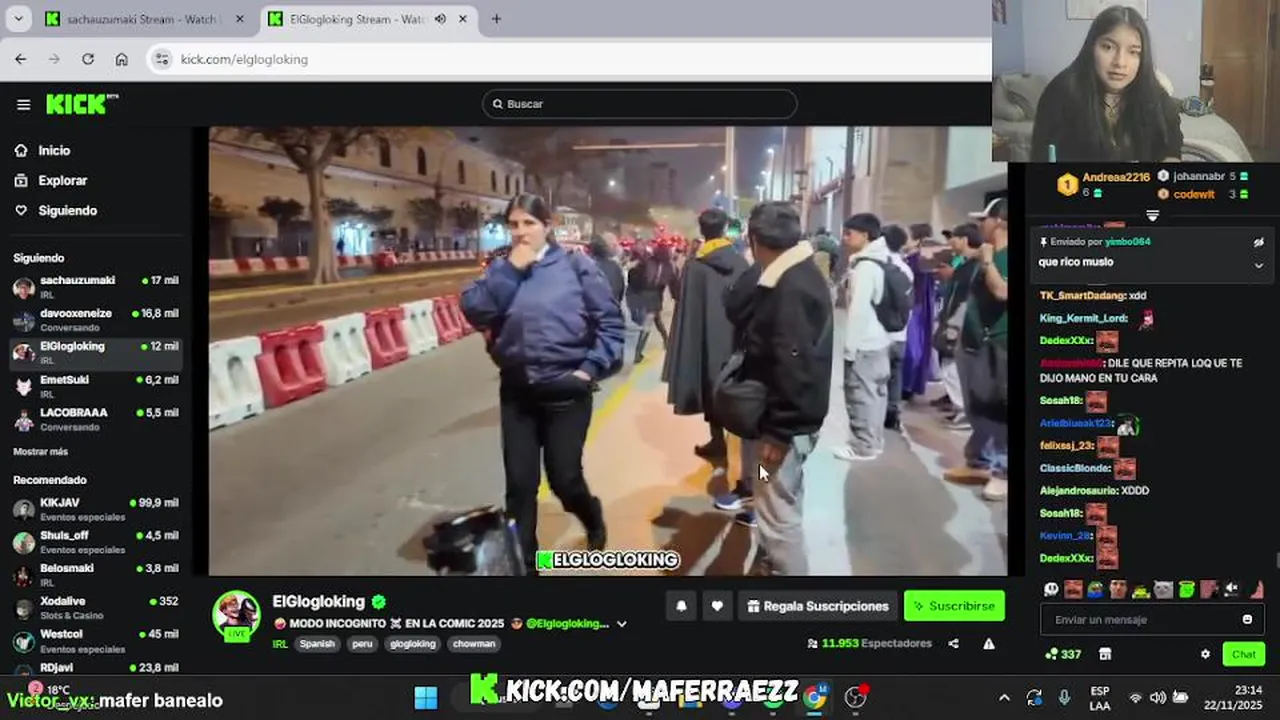Image resolution: width=1280 pixels, height=720 pixels.
Task: Click the Kick logo
Action: tap(81, 104)
